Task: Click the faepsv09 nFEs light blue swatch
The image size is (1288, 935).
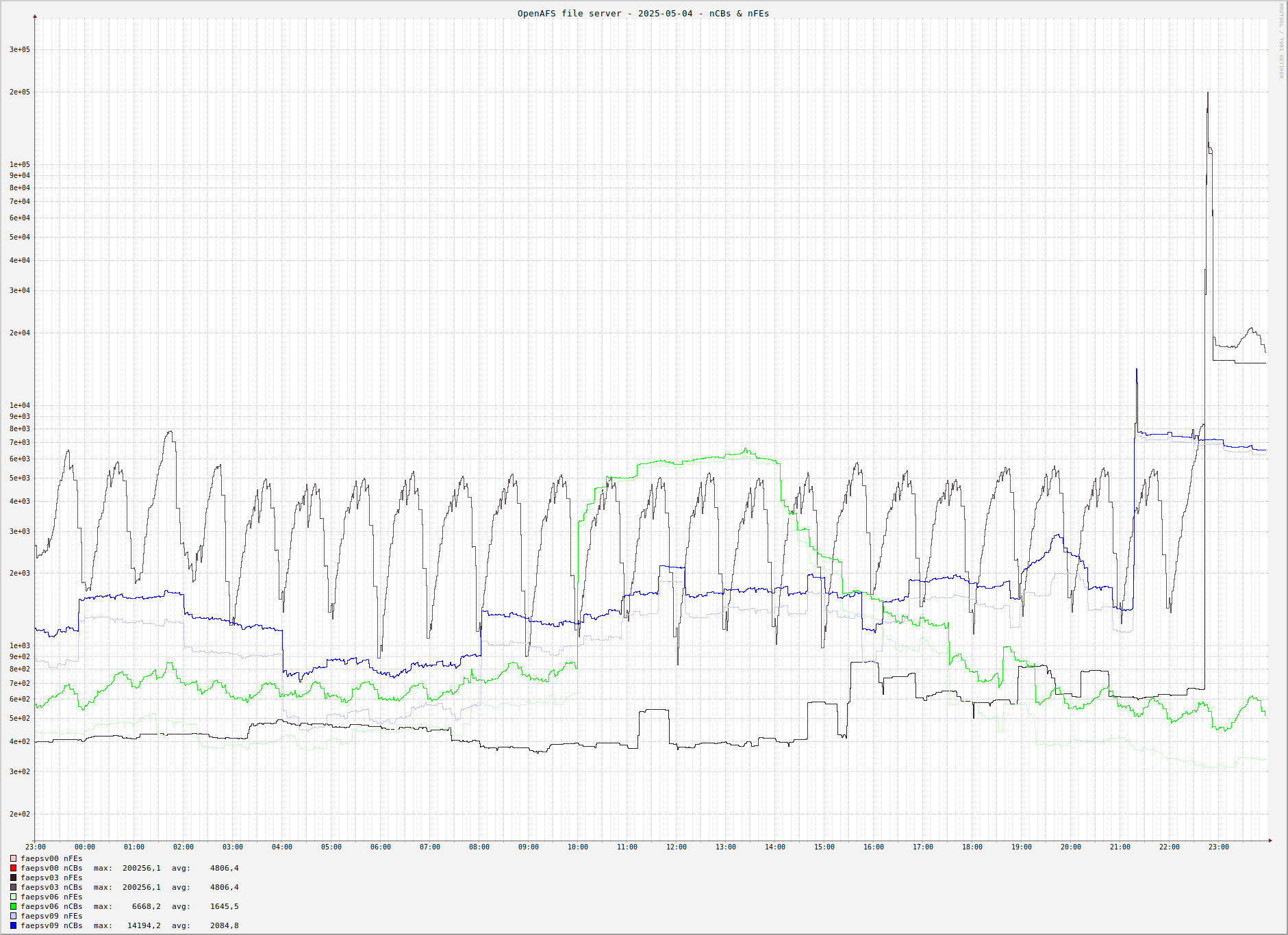Action: [x=13, y=916]
